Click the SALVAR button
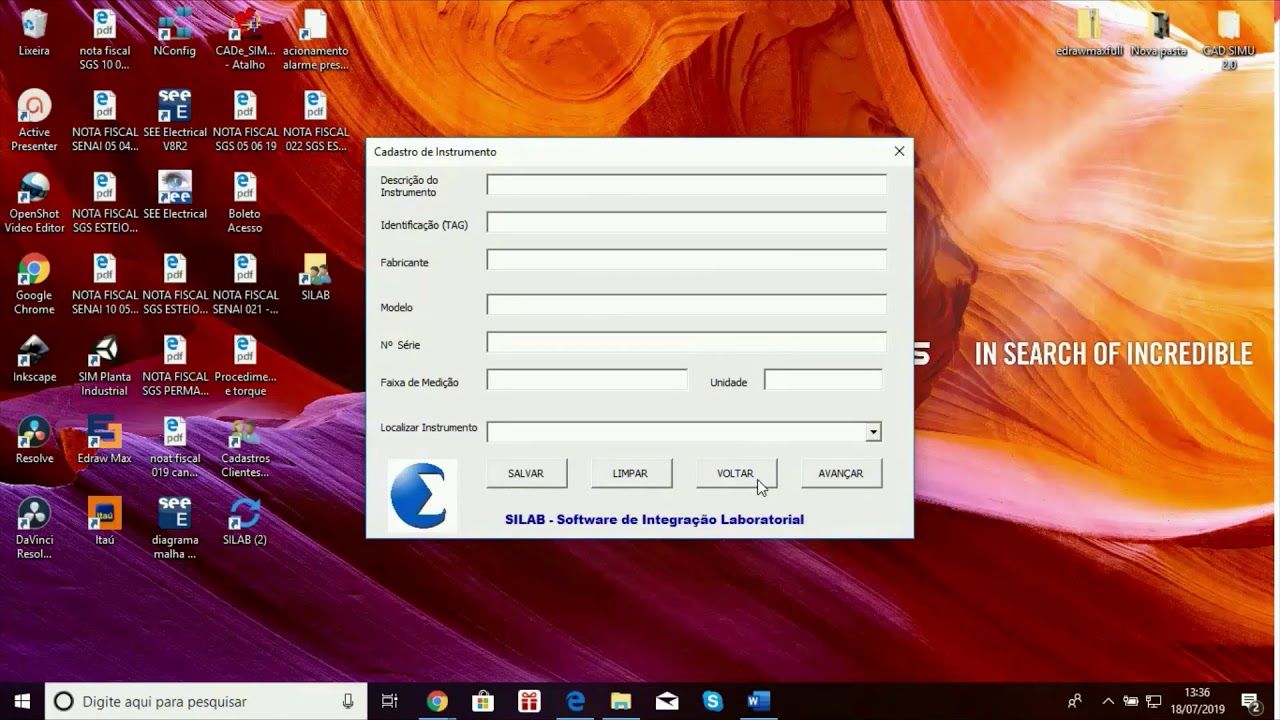The height and width of the screenshot is (720, 1280). (x=526, y=474)
